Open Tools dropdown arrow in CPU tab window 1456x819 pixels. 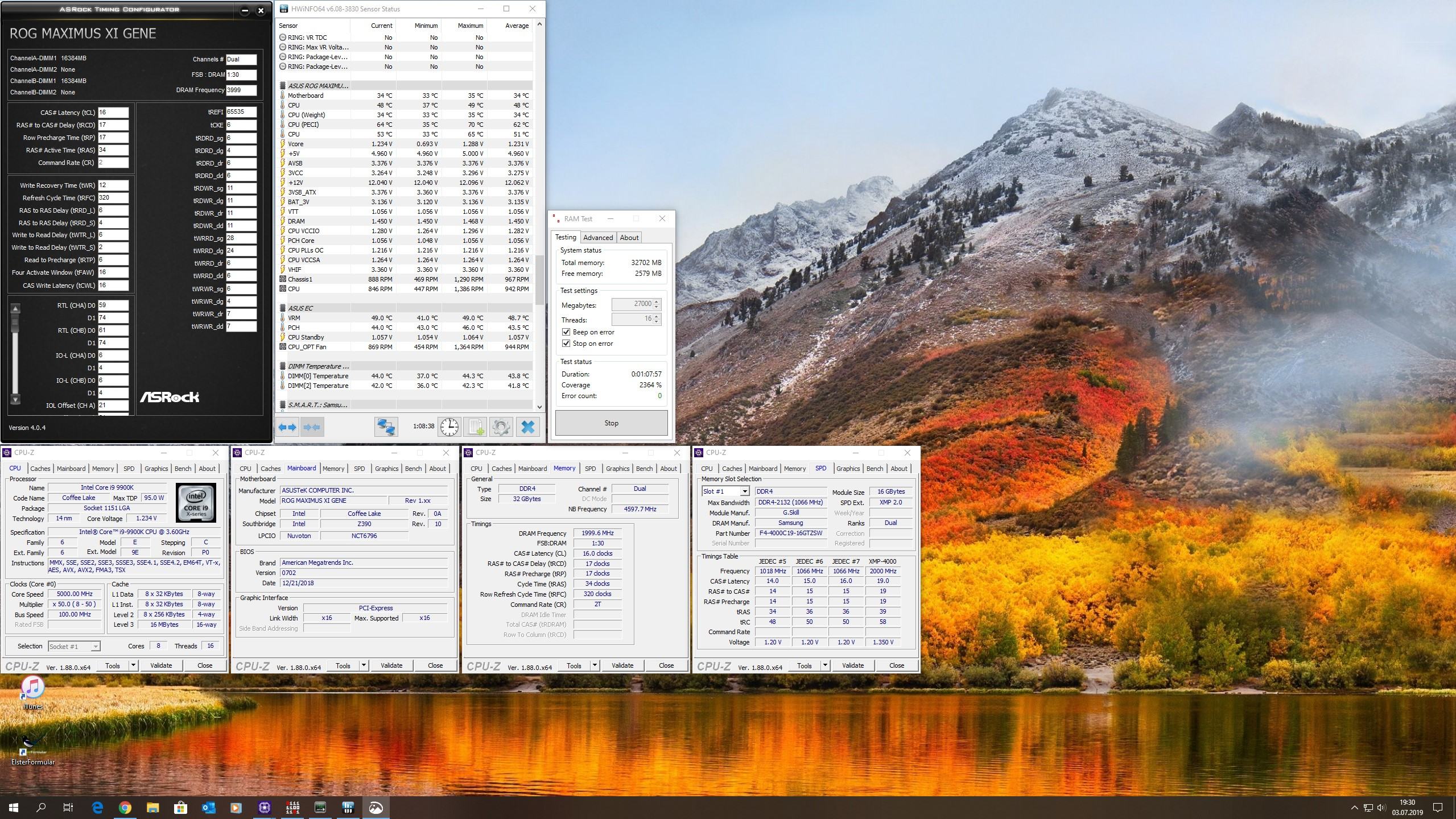pos(133,665)
